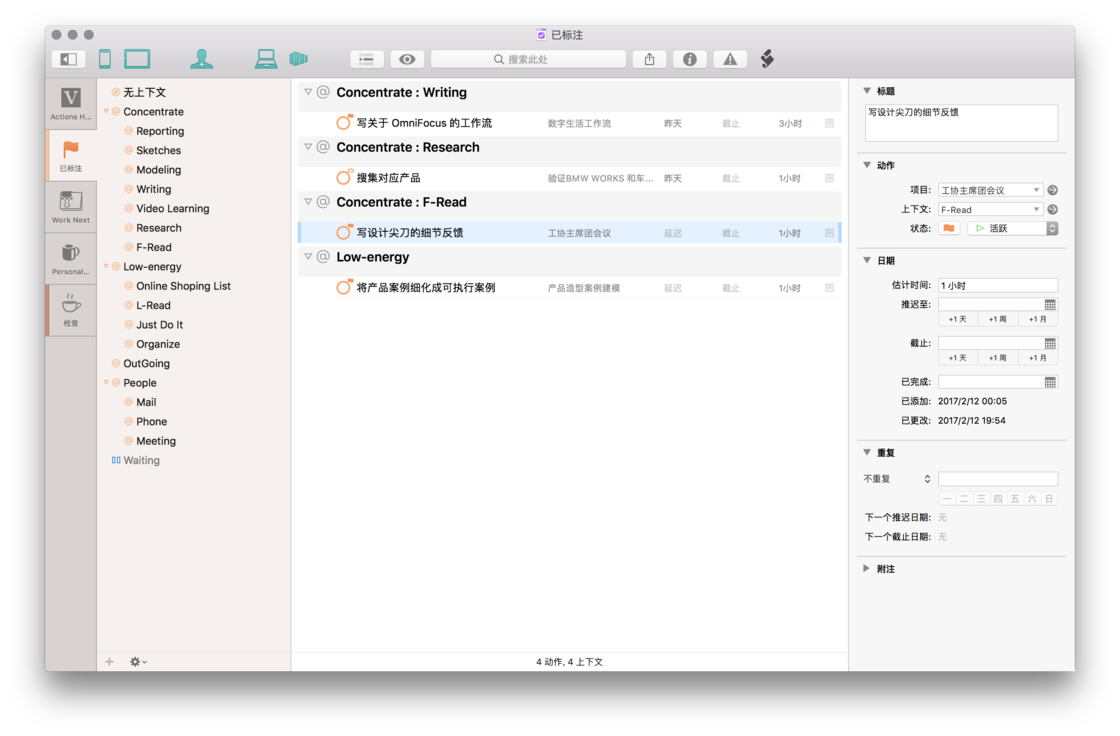Viewport: 1120px width, 736px height.
Task: Open the Personal... perspective tab
Action: click(71, 259)
